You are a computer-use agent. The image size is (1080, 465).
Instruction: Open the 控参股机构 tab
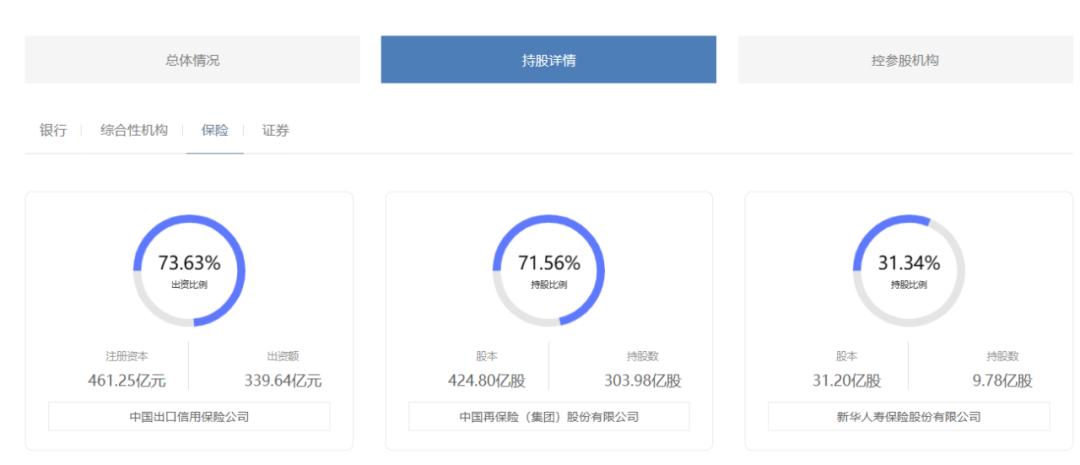(904, 60)
